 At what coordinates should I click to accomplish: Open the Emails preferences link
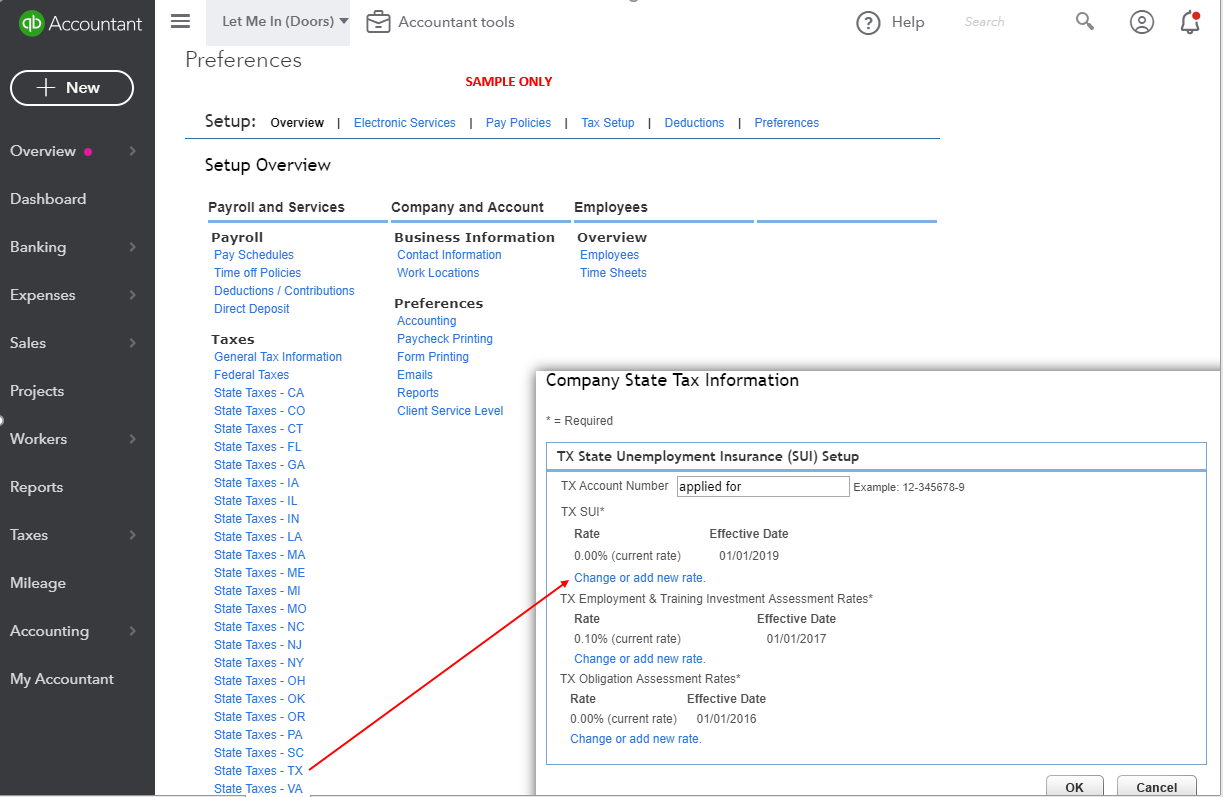[415, 375]
